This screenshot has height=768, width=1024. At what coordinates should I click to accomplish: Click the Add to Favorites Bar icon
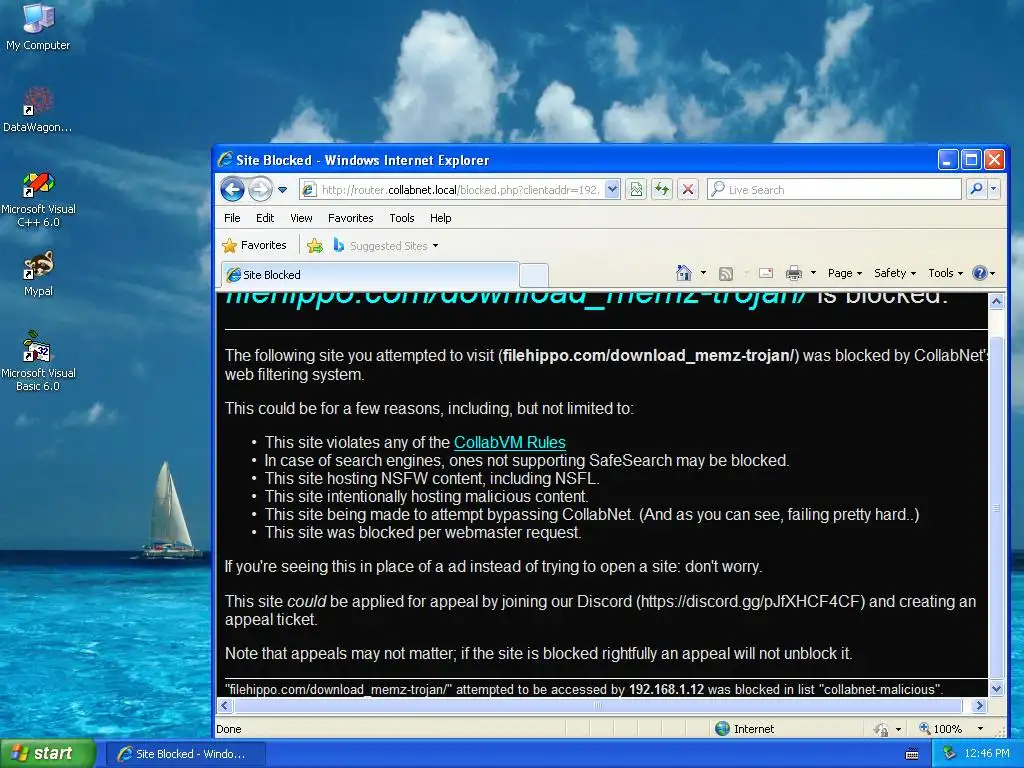pos(315,246)
